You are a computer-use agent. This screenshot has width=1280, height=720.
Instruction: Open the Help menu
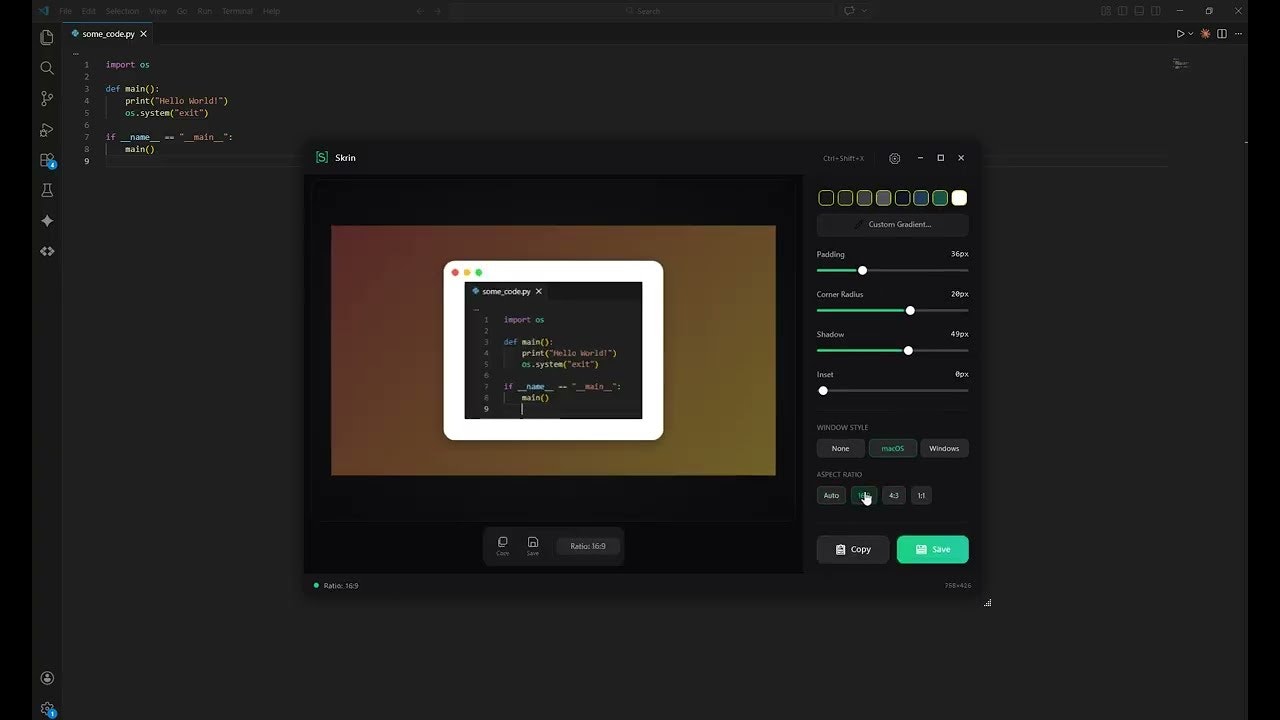(x=271, y=11)
